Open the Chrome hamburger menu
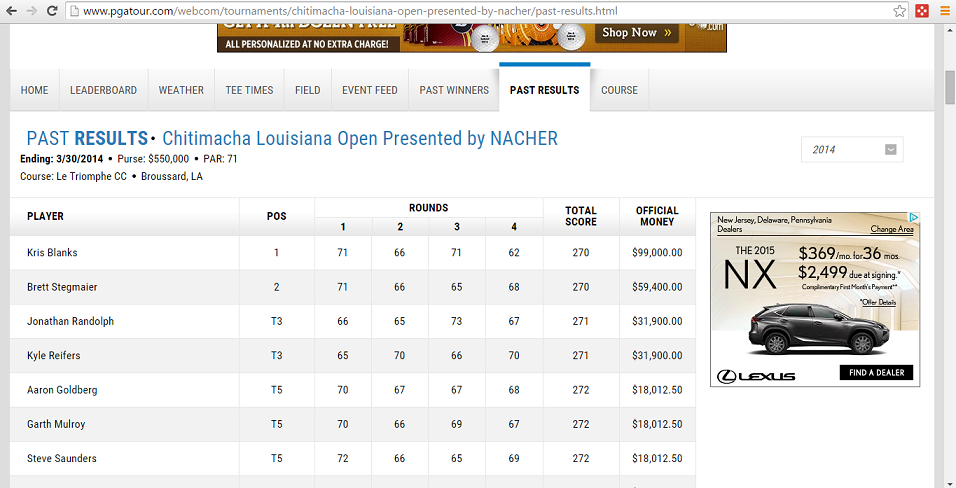The height and width of the screenshot is (488, 956). pos(944,11)
